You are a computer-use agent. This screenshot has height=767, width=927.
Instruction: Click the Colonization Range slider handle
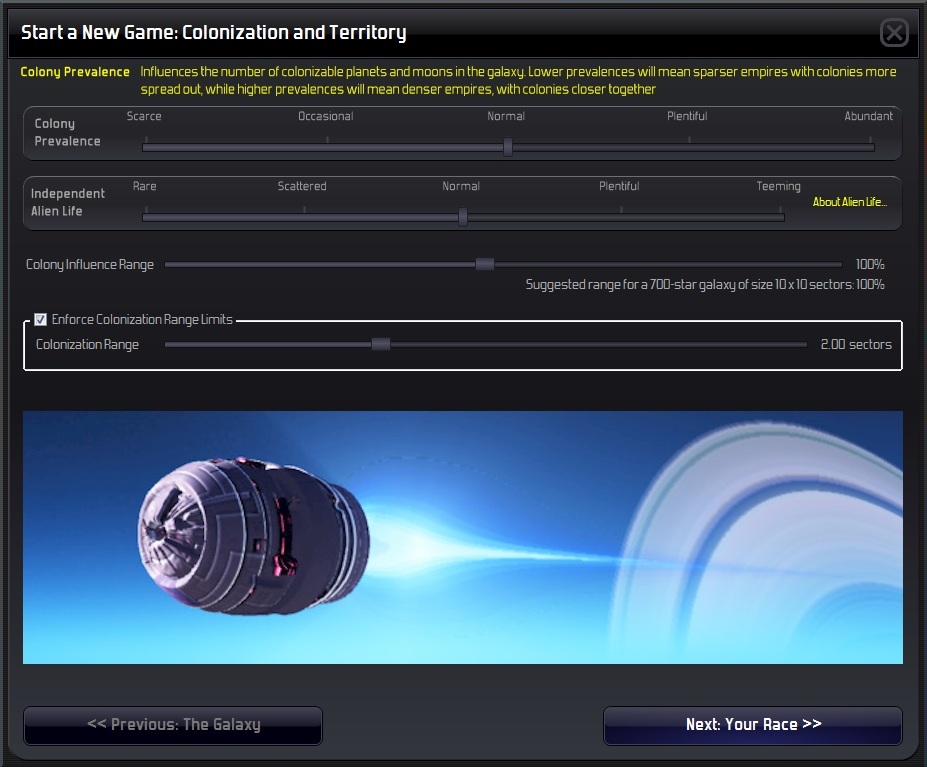coord(381,344)
